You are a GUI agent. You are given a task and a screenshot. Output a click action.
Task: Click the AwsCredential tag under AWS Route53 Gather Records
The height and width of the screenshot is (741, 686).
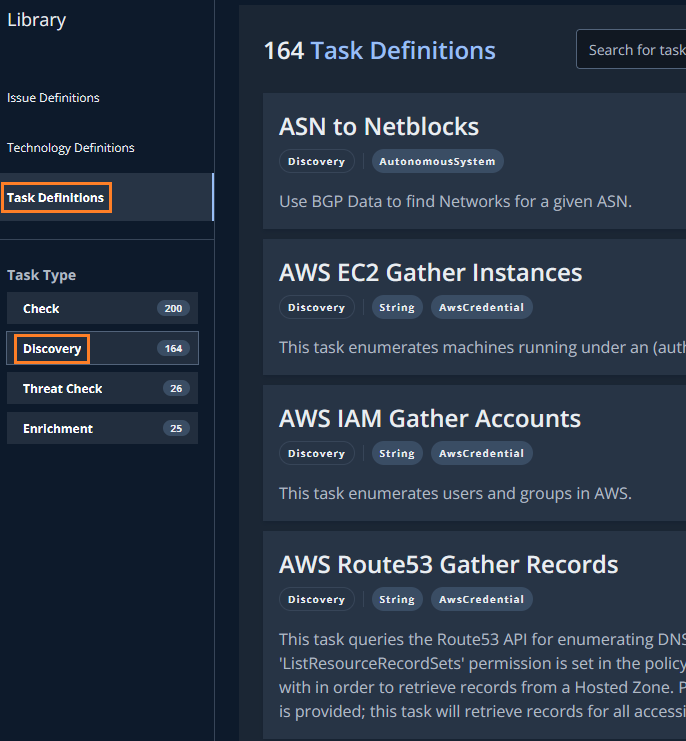pyautogui.click(x=482, y=599)
